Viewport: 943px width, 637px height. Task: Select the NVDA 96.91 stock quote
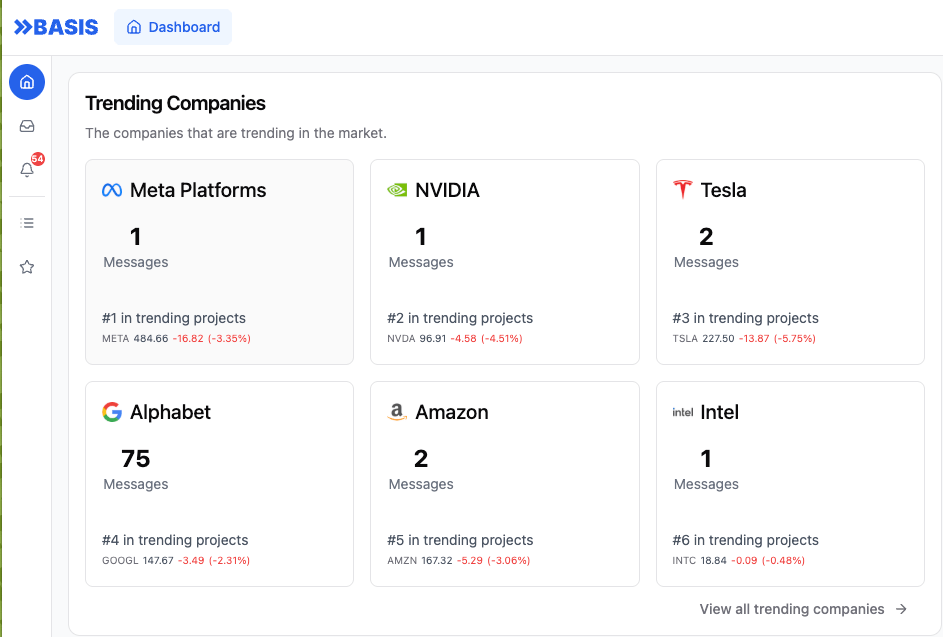[455, 339]
